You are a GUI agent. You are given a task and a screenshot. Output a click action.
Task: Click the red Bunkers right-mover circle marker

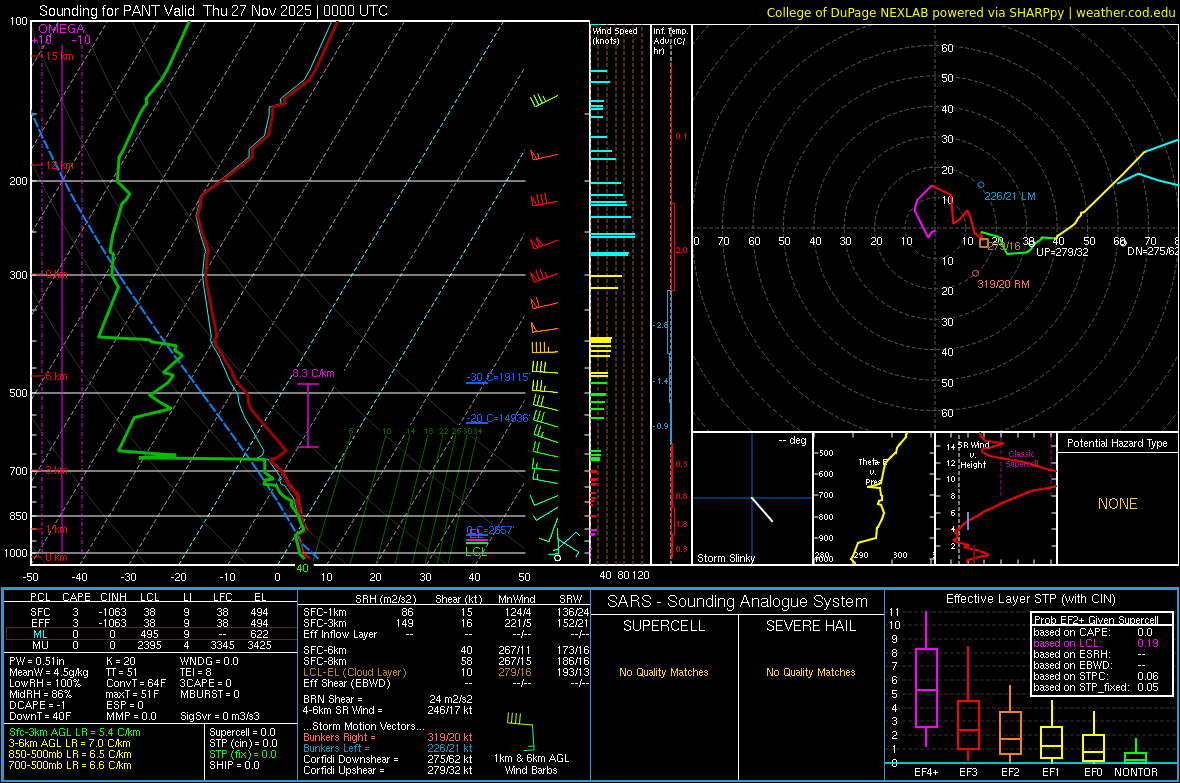pyautogui.click(x=975, y=273)
